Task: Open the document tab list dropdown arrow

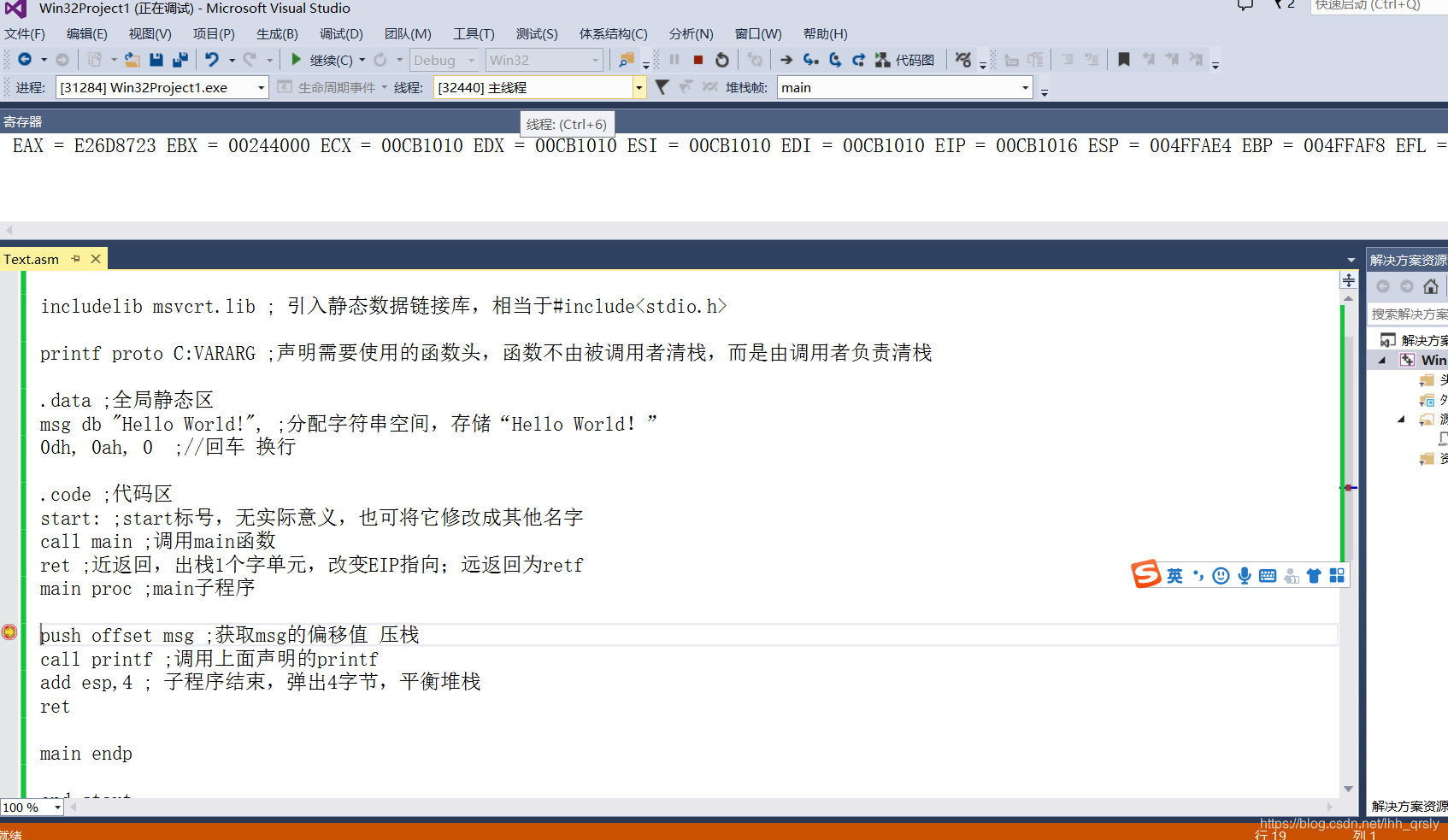Action: click(1351, 260)
